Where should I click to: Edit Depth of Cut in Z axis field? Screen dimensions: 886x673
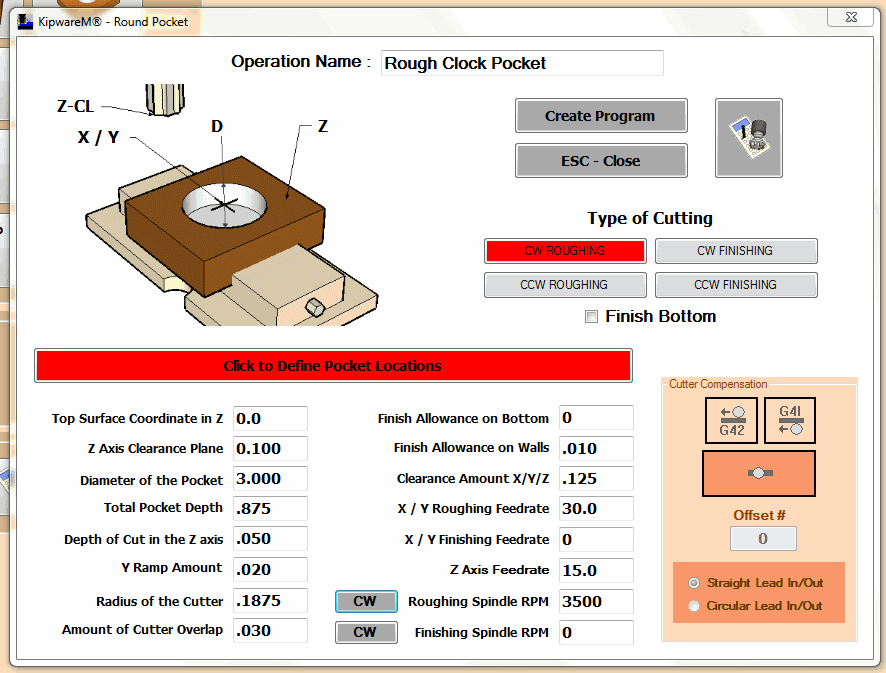[x=270, y=539]
